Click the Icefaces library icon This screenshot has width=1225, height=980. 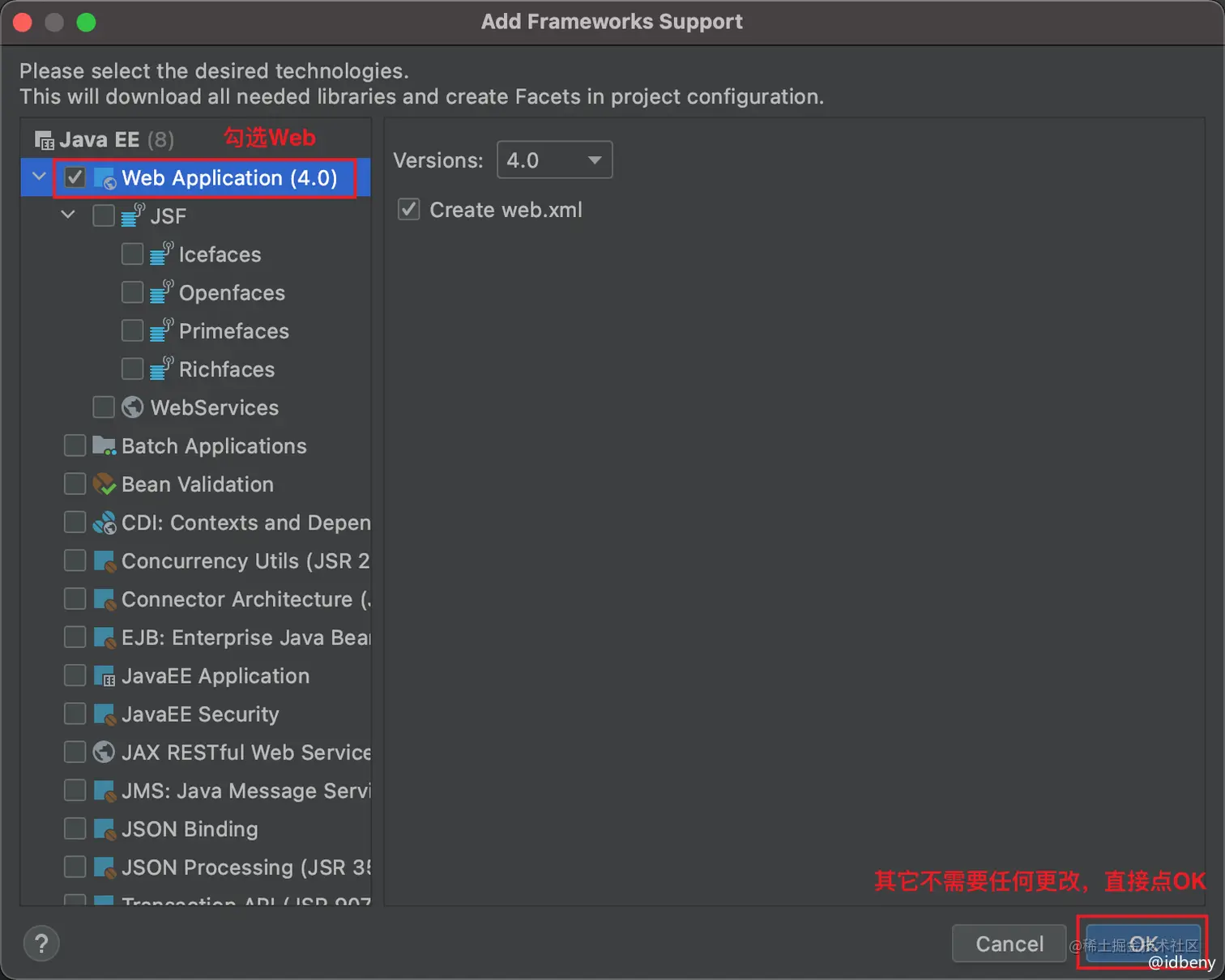(x=161, y=254)
